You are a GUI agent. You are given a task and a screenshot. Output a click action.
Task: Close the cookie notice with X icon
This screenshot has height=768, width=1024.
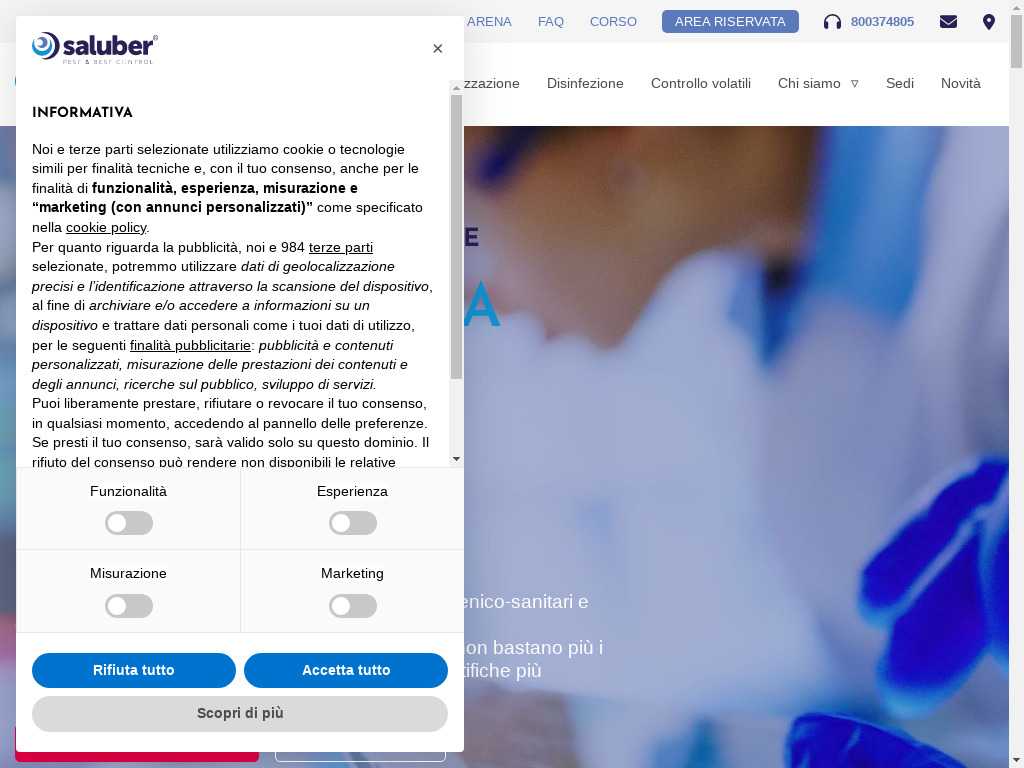coord(438,48)
